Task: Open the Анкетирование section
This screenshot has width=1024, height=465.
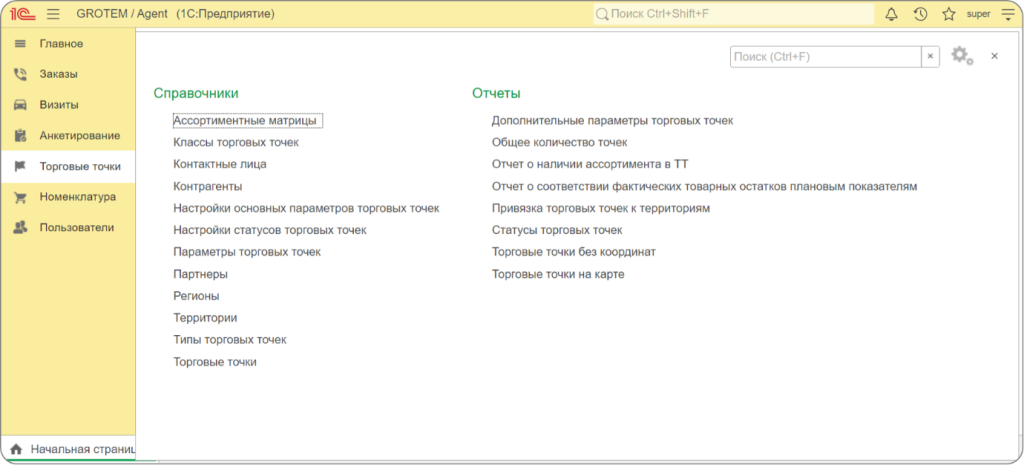Action: [68, 135]
